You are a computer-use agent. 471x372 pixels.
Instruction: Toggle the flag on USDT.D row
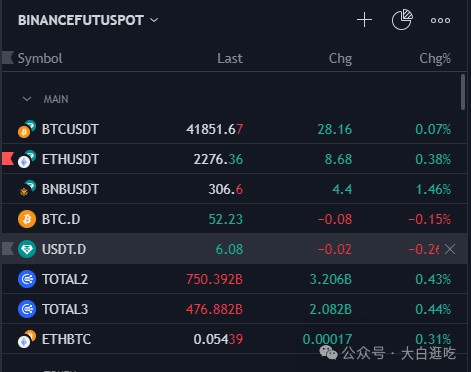click(x=8, y=249)
